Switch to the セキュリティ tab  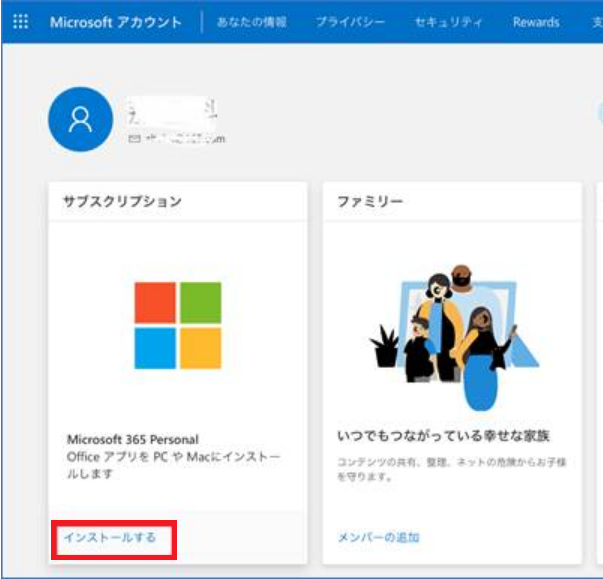coord(448,22)
